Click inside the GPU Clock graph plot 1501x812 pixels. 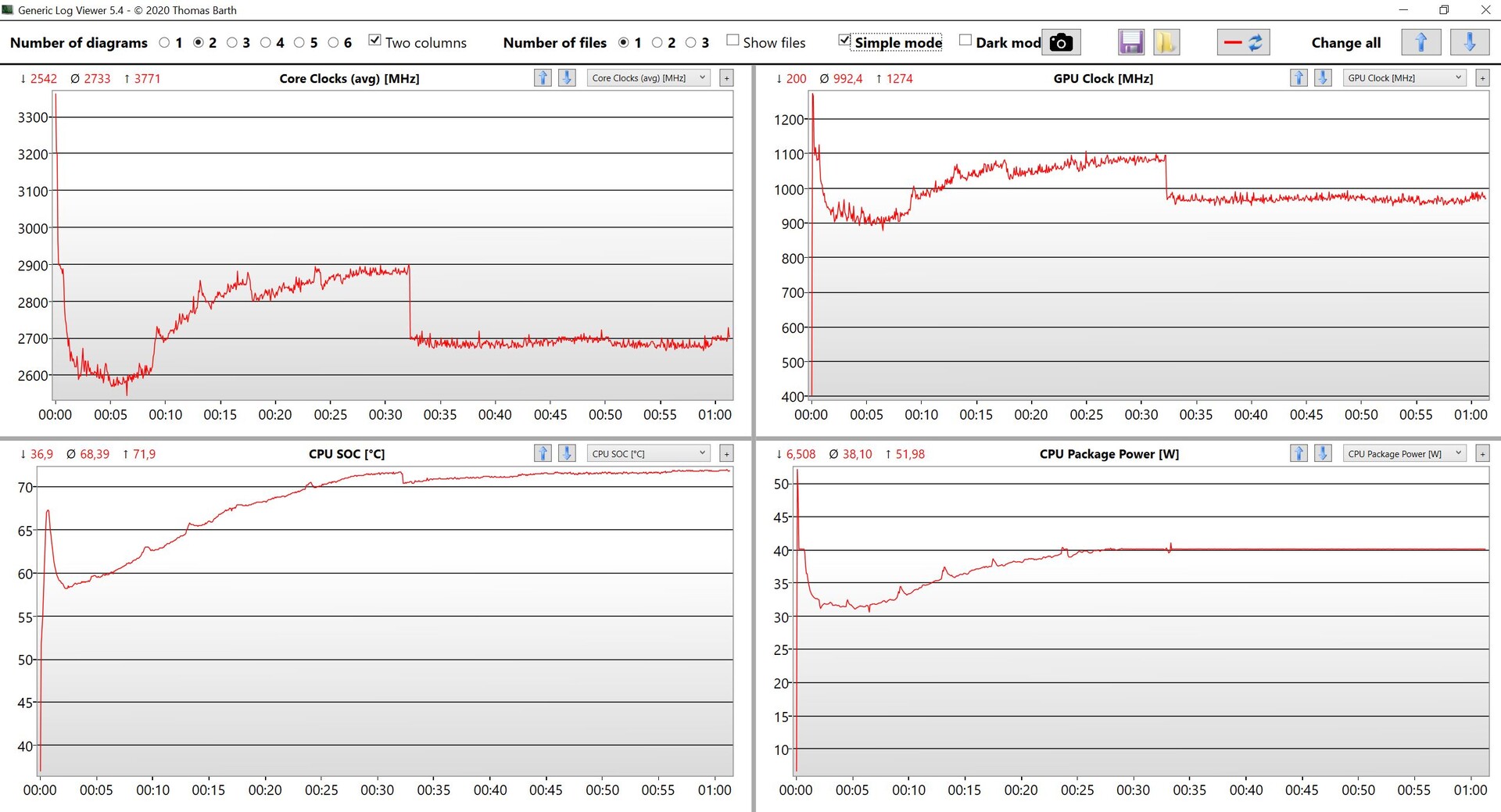click(1150, 245)
